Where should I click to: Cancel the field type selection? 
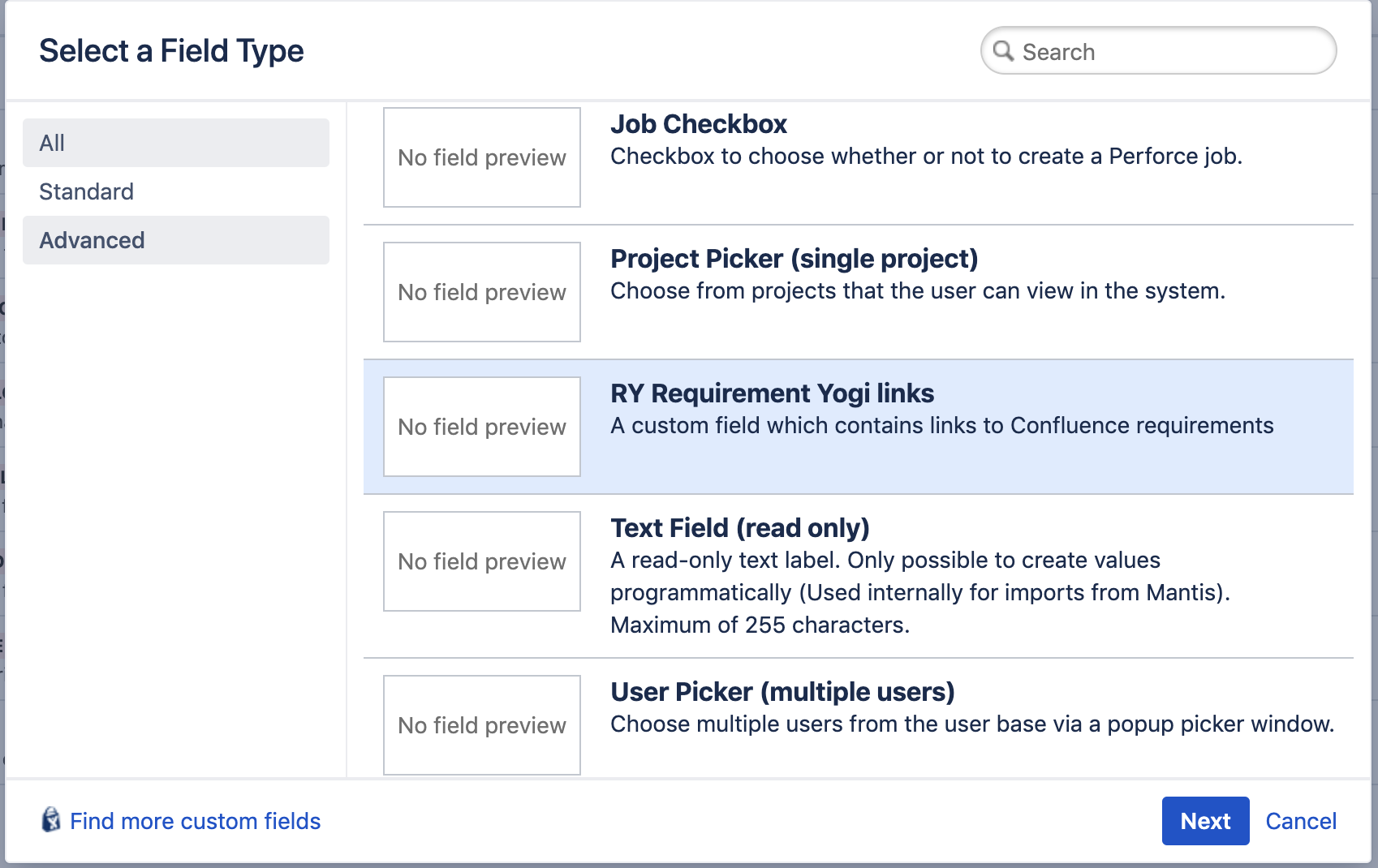(x=1301, y=821)
